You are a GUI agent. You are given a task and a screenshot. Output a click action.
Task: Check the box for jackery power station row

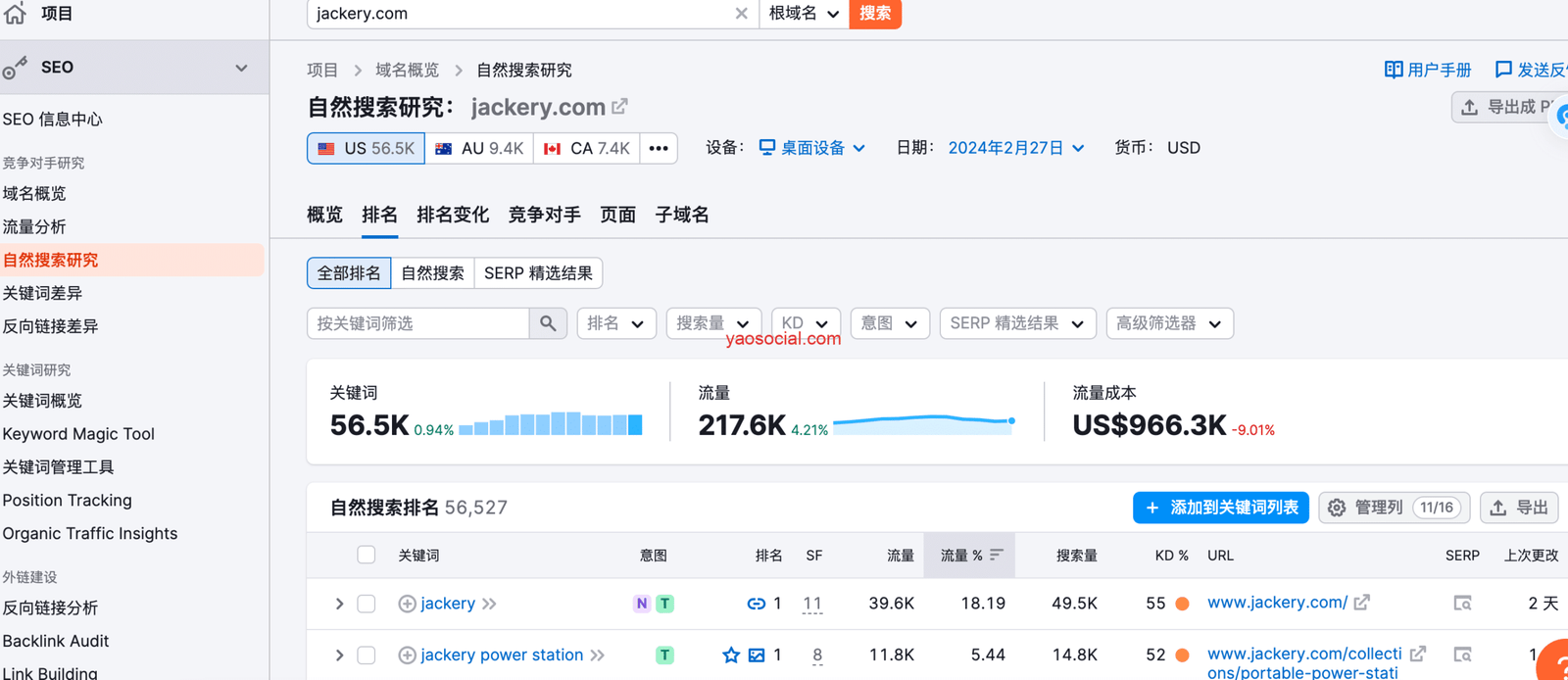click(x=367, y=655)
